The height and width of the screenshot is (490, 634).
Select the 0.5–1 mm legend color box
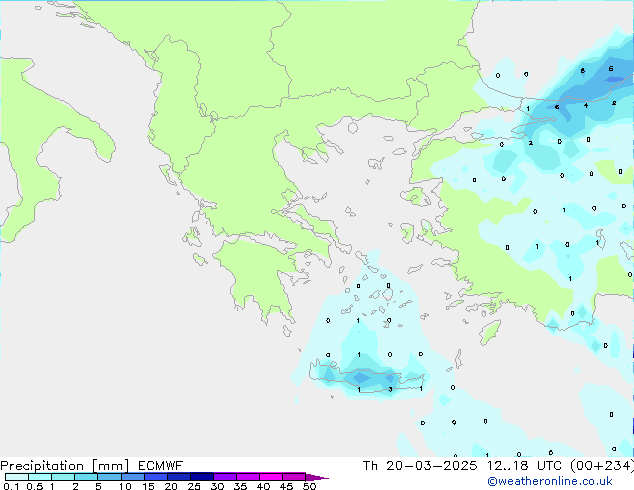40,477
